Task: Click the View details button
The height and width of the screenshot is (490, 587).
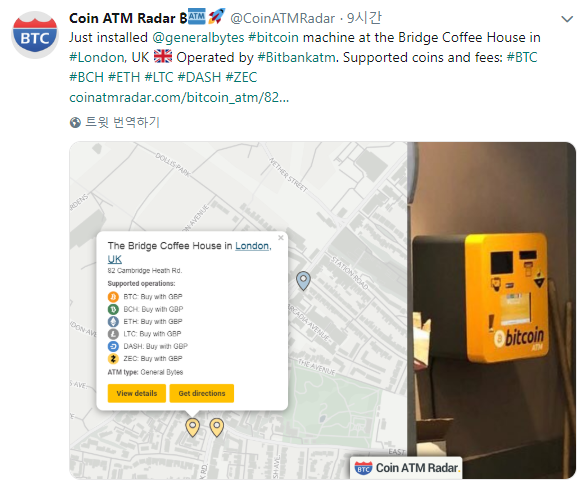Action: coord(137,393)
